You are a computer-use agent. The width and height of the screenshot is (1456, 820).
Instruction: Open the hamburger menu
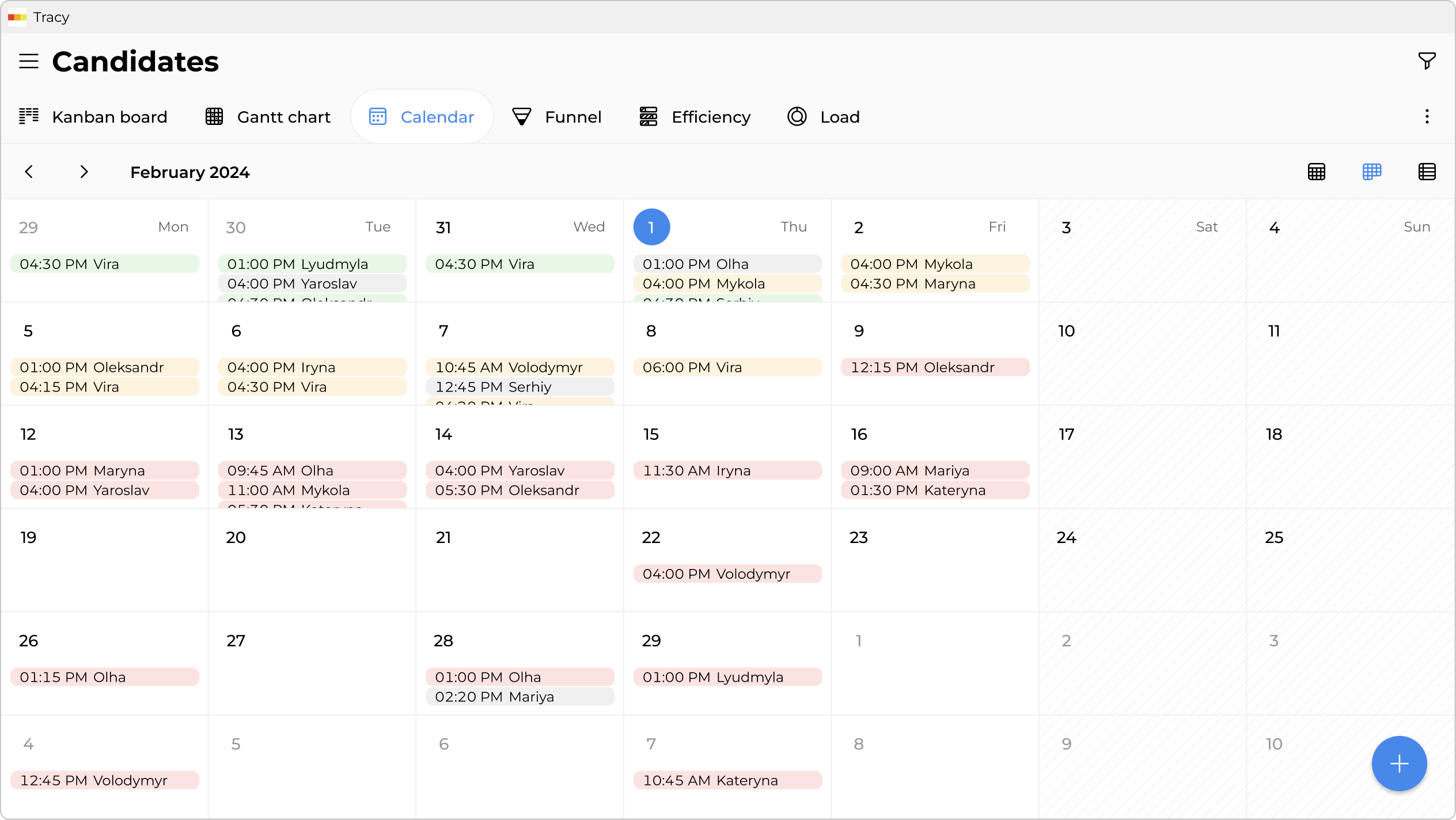[x=29, y=61]
